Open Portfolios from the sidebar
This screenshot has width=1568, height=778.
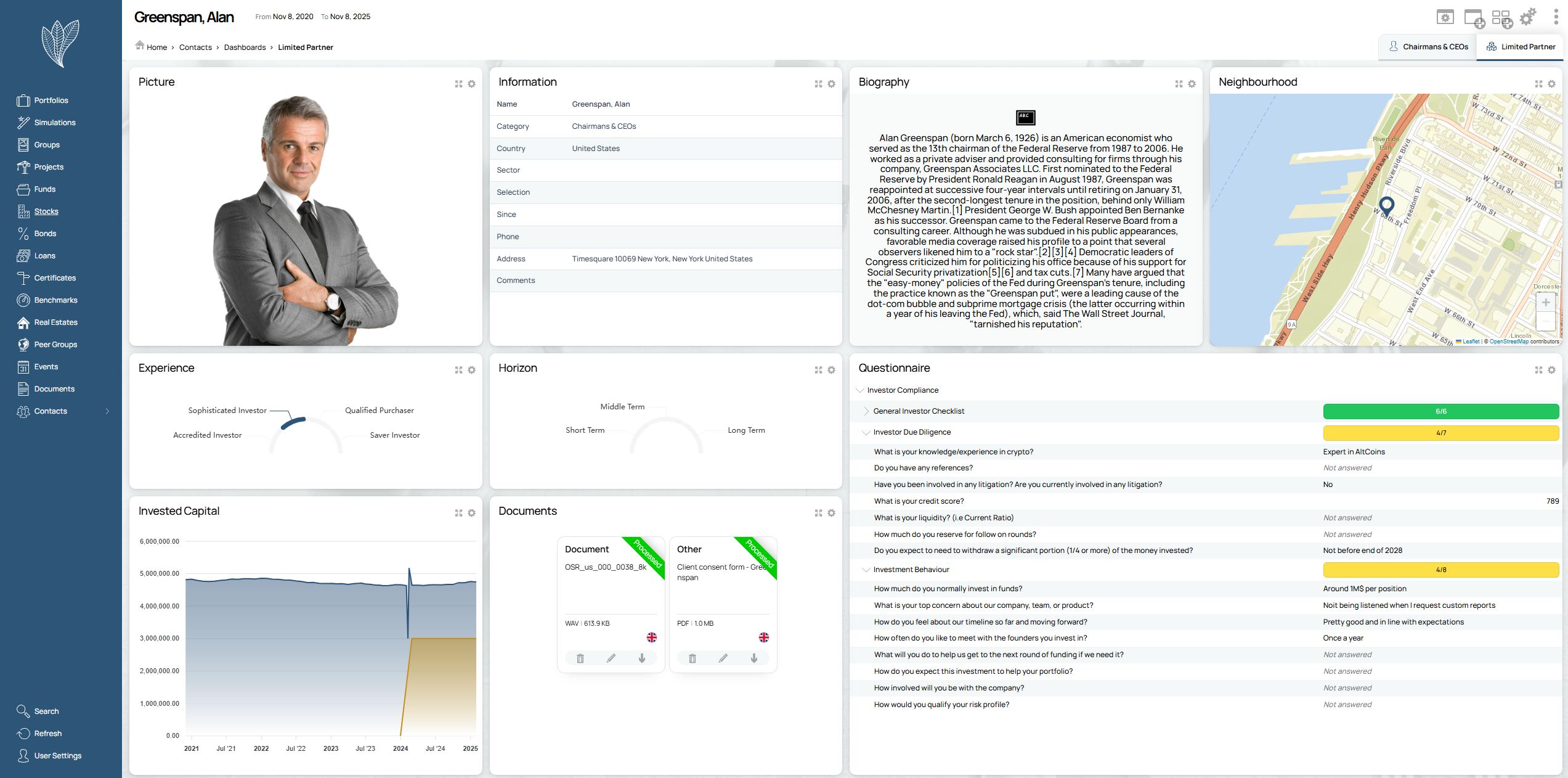pos(51,100)
